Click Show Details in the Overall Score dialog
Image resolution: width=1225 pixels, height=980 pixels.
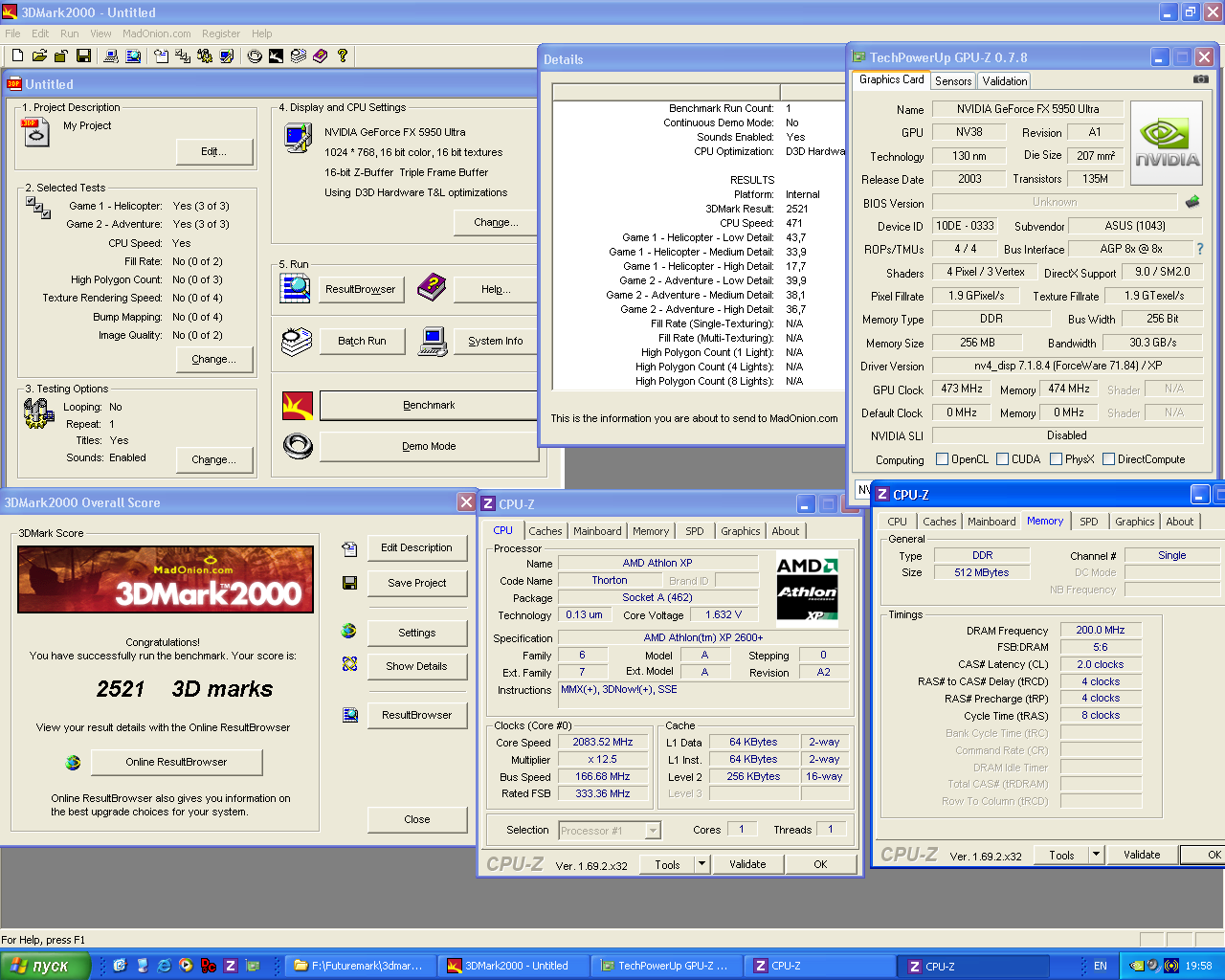tap(417, 667)
